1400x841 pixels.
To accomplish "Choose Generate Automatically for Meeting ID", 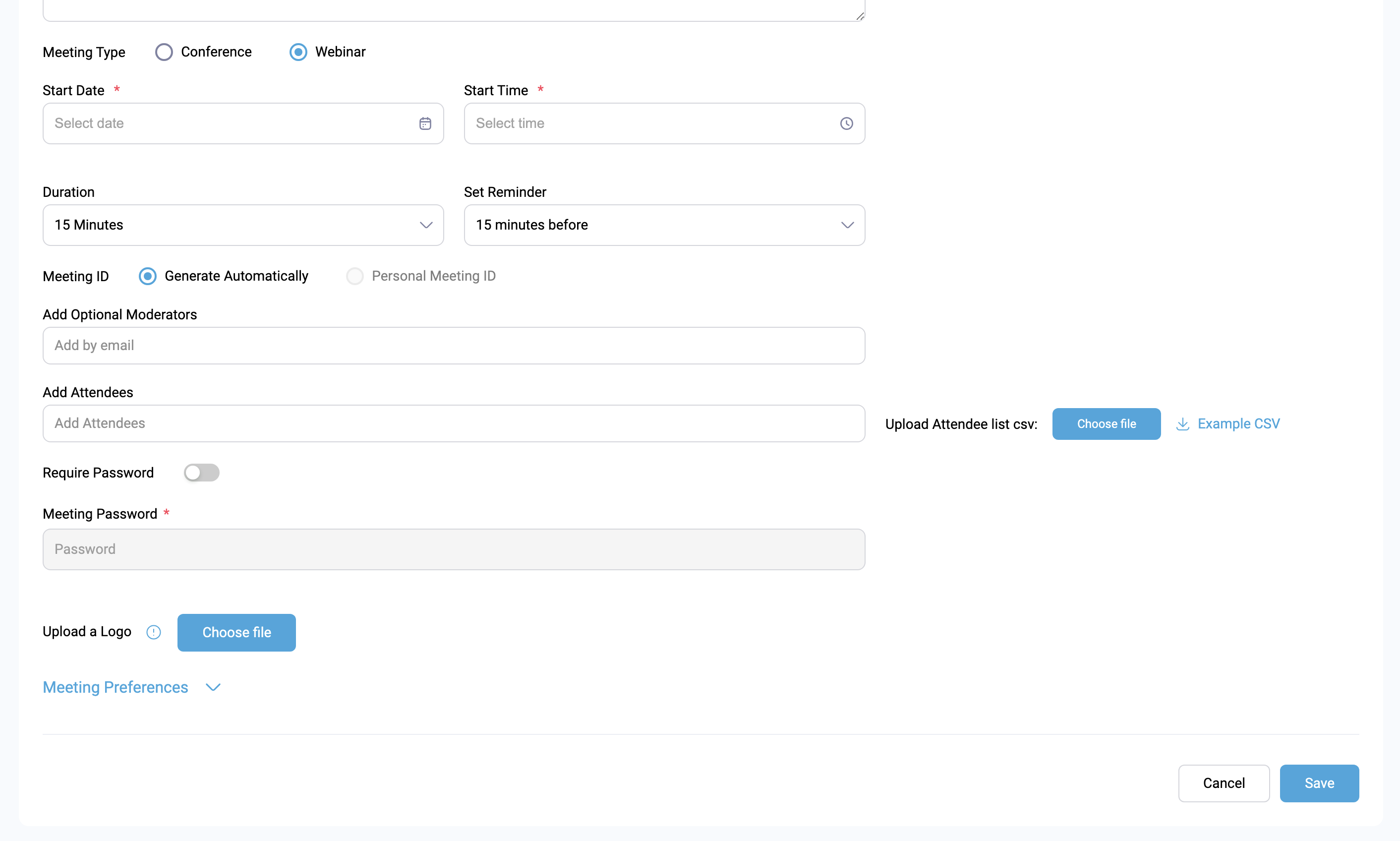I will click(x=147, y=276).
